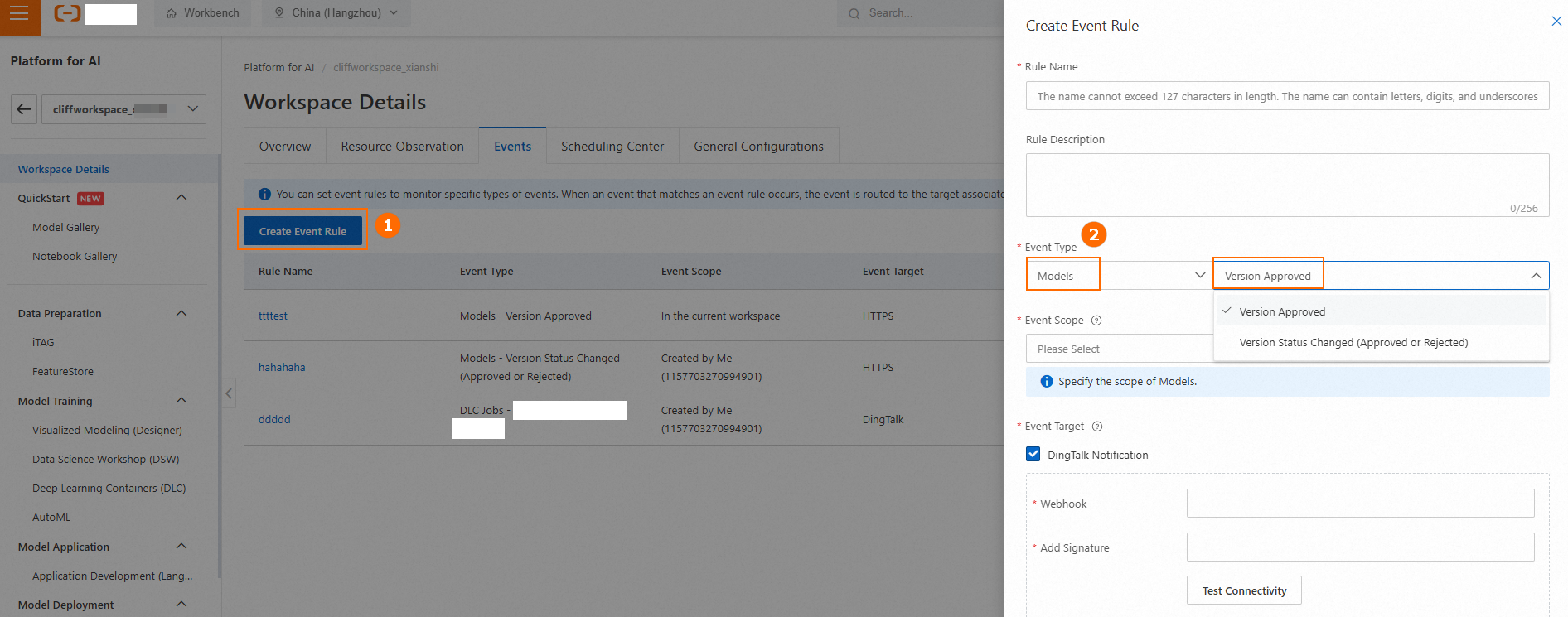This screenshot has height=617, width=1568.
Task: Click the Event Scope help icon
Action: click(x=1096, y=321)
